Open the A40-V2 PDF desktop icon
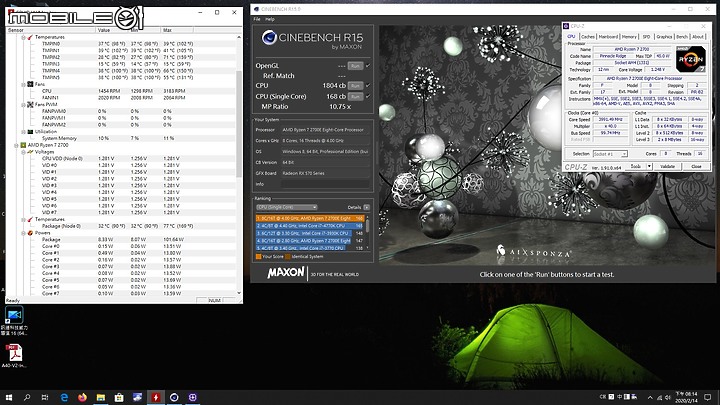This screenshot has width=720, height=405. point(14,356)
